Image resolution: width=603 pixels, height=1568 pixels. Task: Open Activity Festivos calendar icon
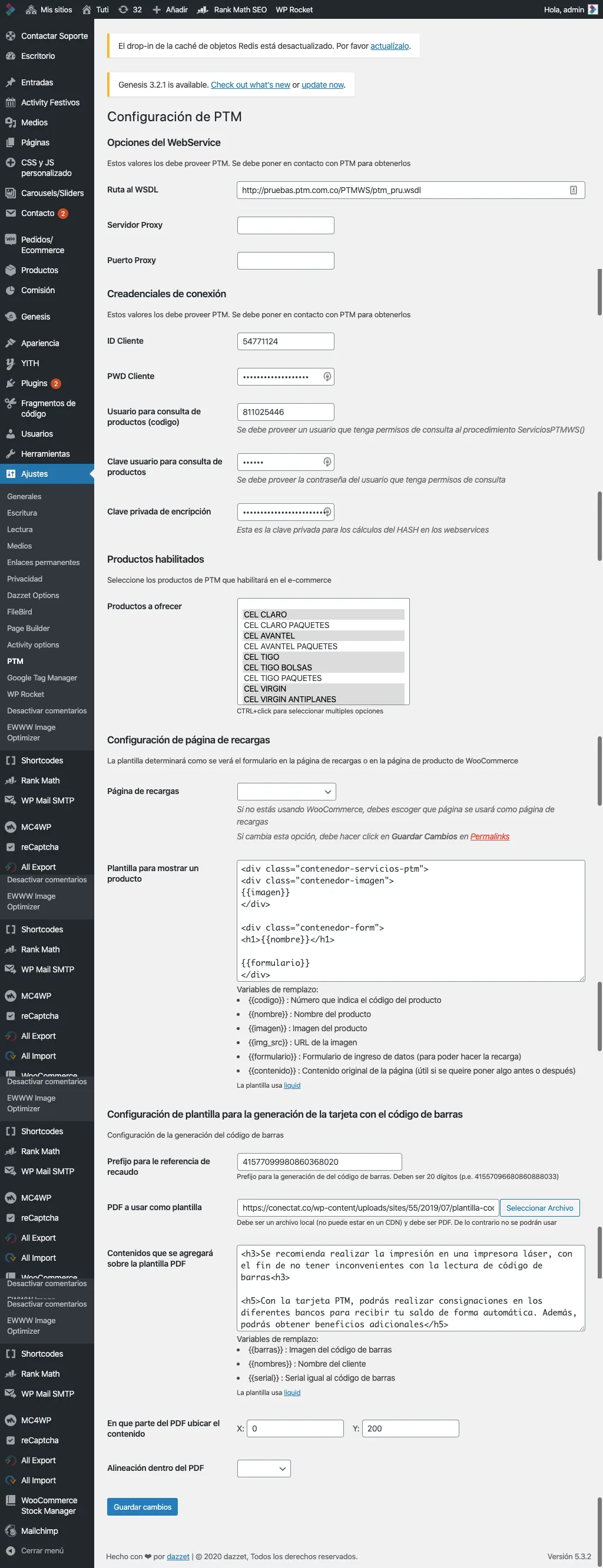point(11,103)
